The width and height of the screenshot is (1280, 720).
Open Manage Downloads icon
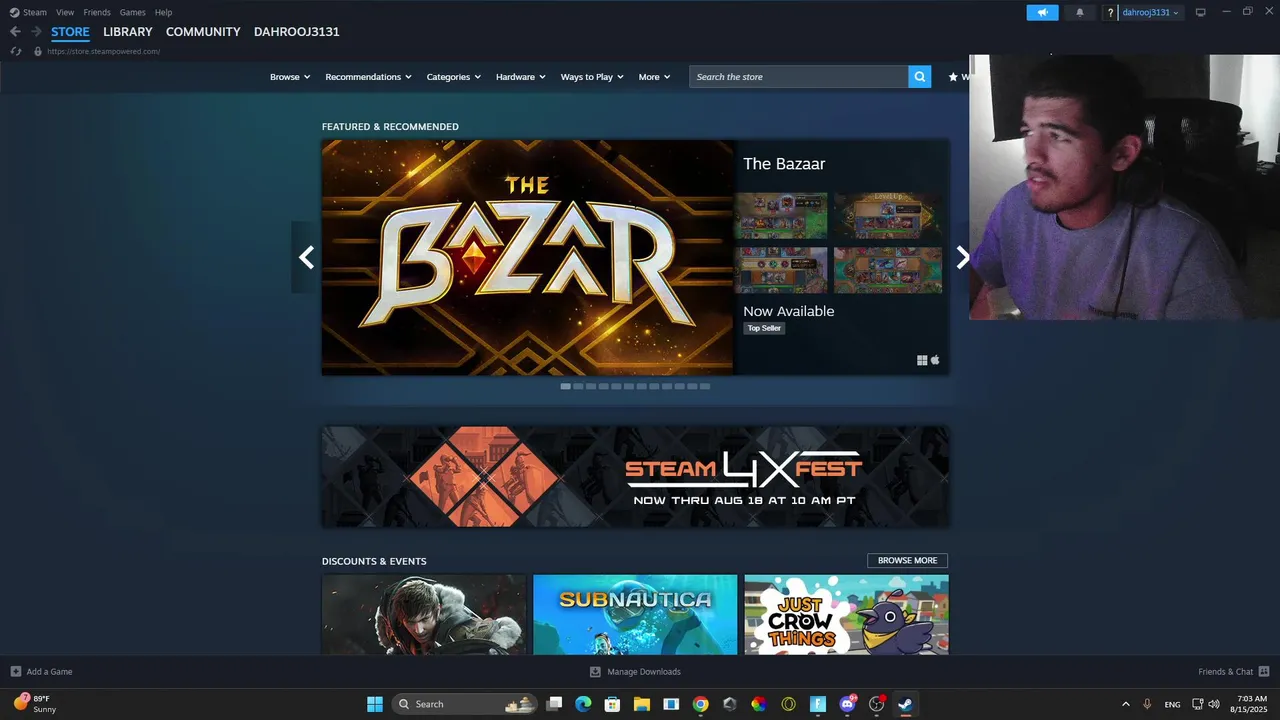coord(595,672)
